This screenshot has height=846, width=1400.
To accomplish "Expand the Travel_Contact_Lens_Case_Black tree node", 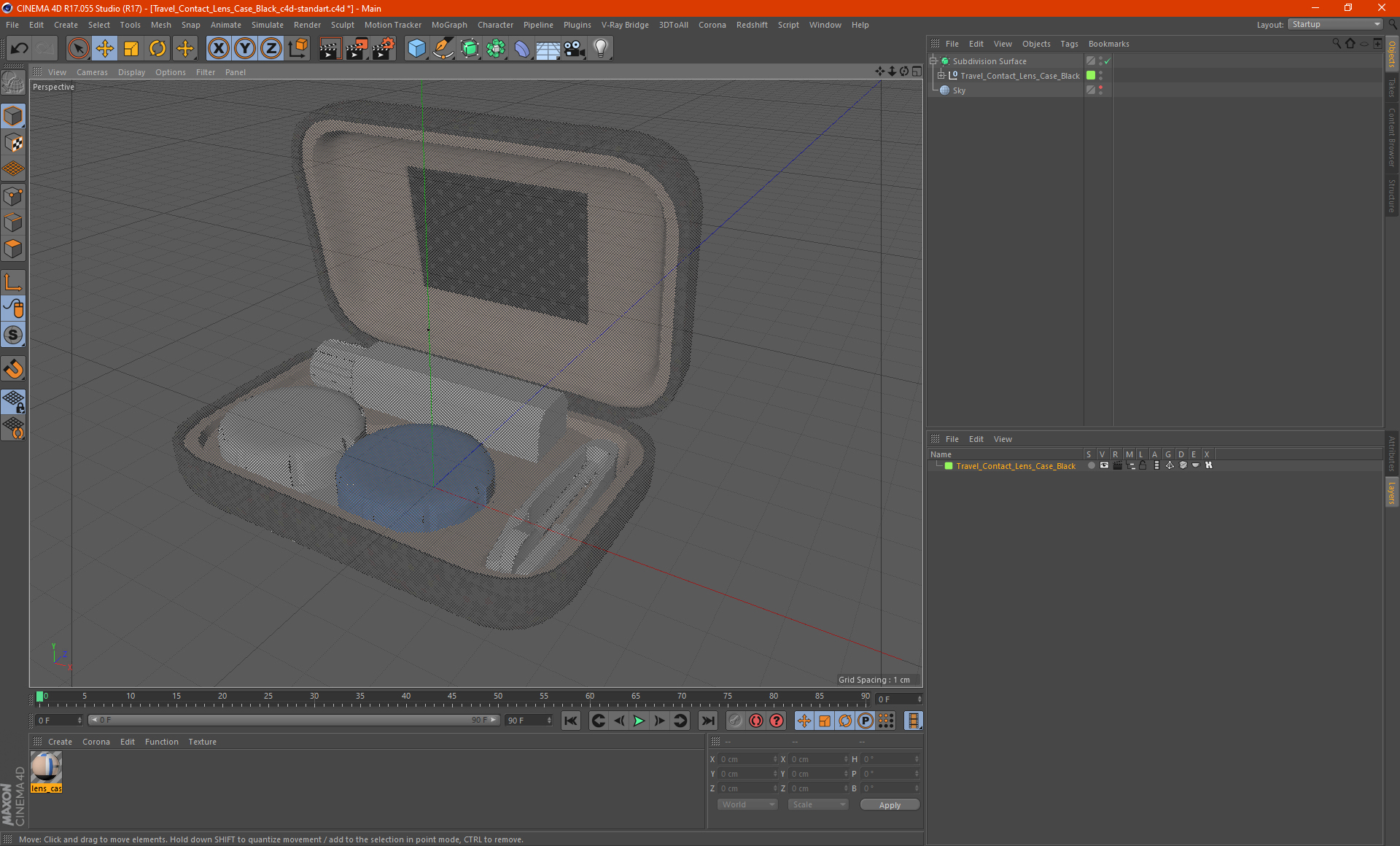I will pos(941,76).
